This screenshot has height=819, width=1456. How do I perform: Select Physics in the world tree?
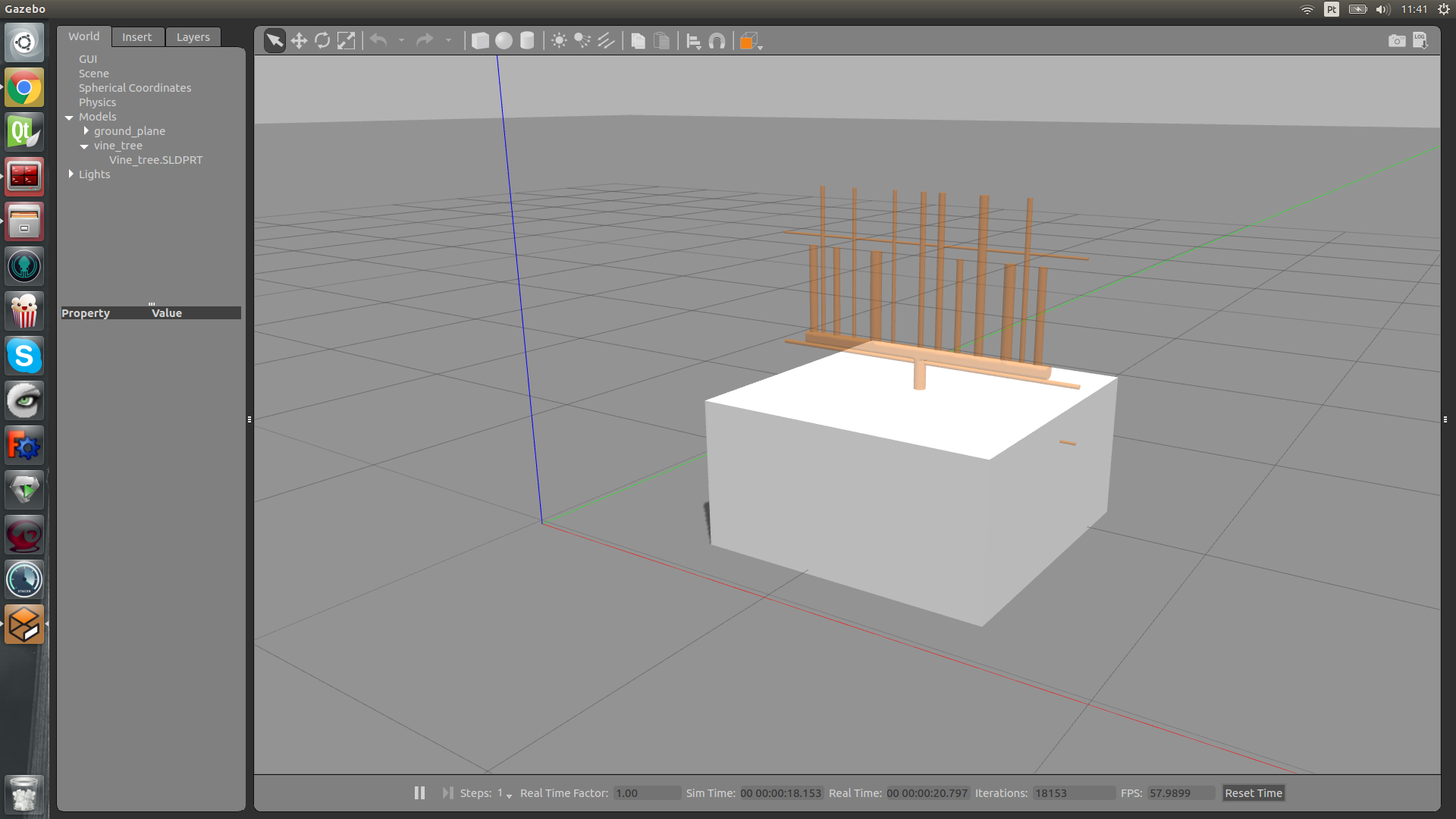coord(98,102)
